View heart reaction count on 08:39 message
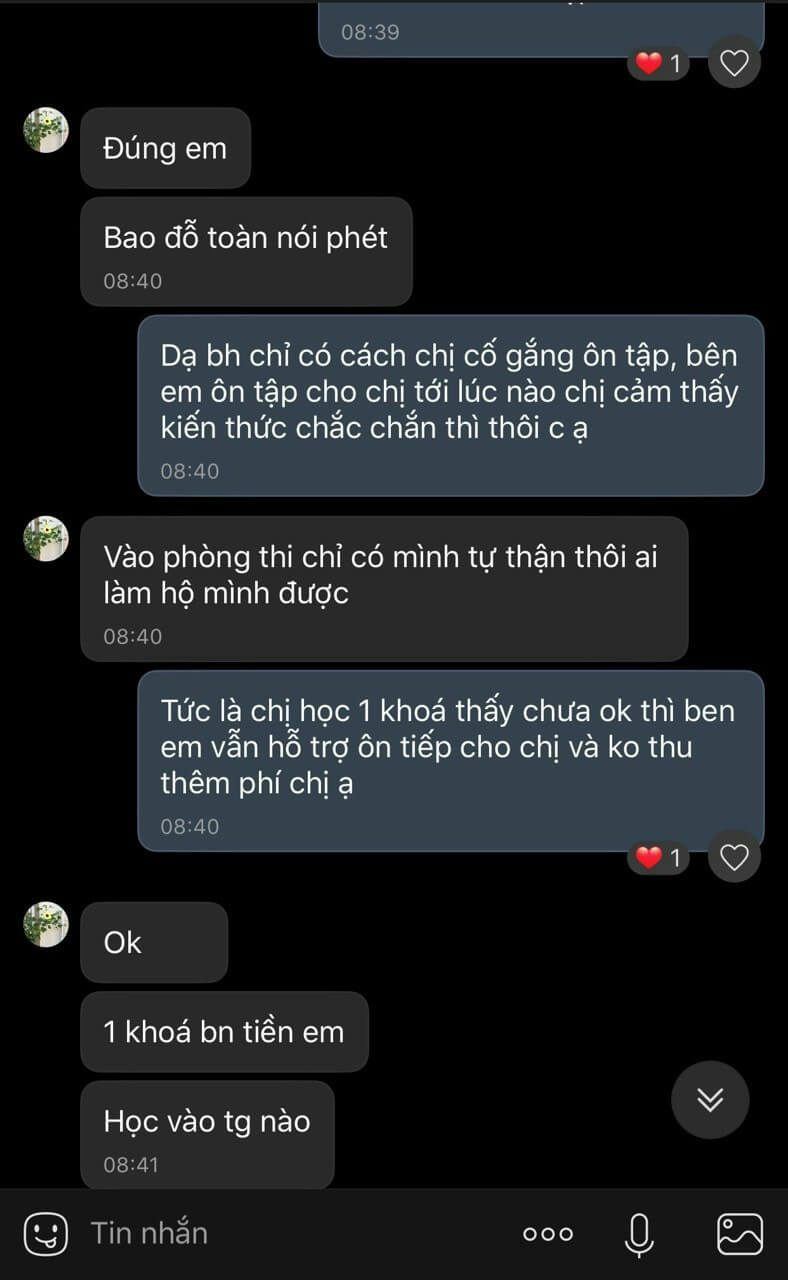 click(658, 63)
